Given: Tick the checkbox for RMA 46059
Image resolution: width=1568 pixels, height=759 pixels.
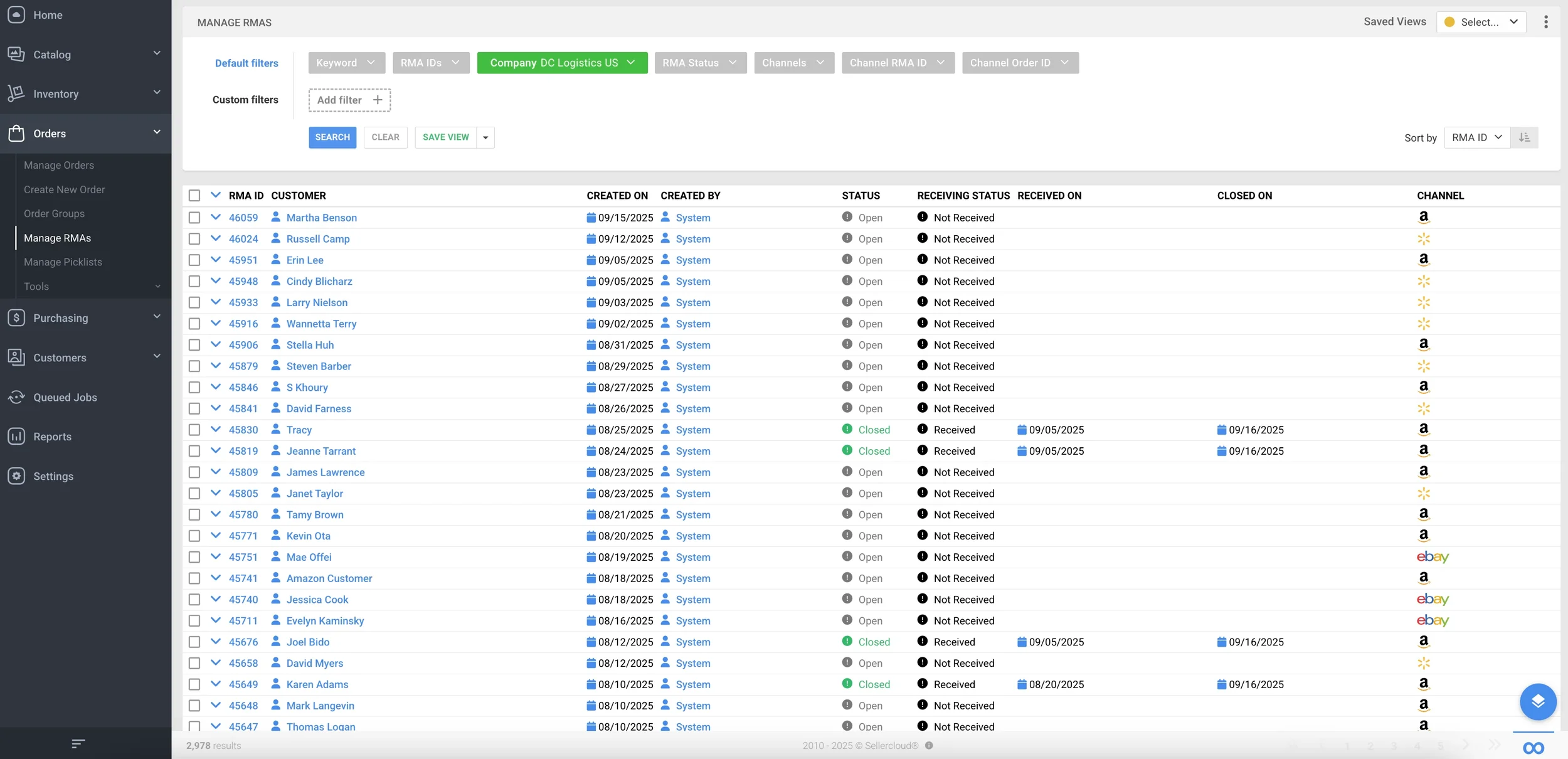Looking at the screenshot, I should pos(194,218).
